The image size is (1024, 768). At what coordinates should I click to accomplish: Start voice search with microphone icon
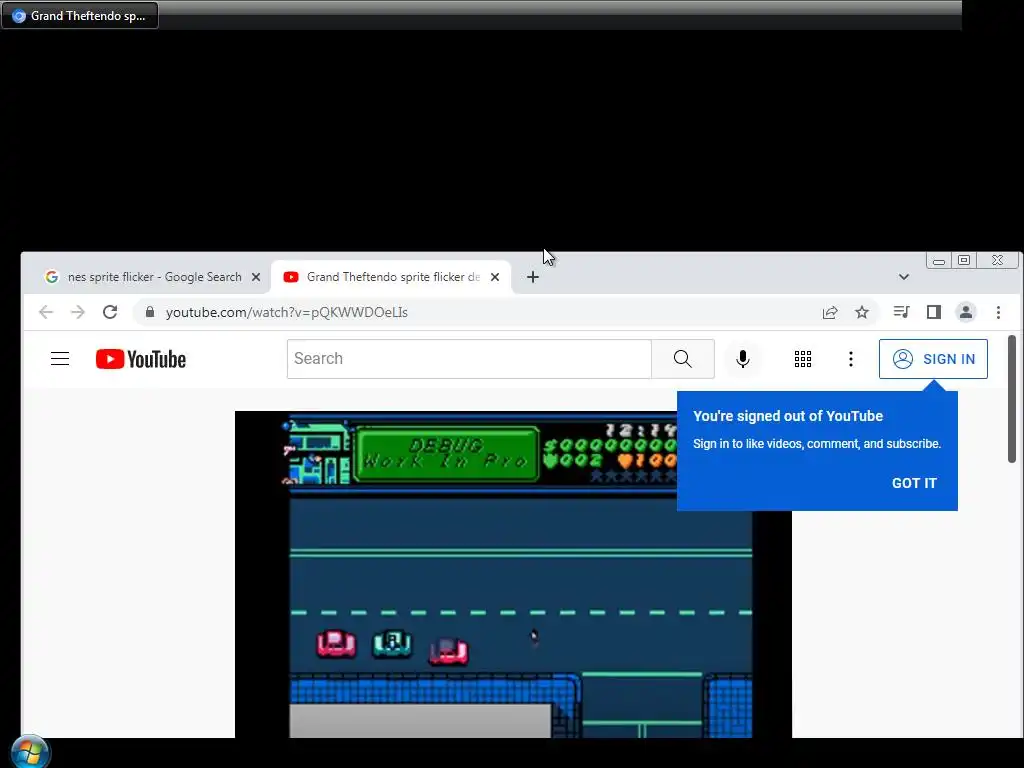743,359
